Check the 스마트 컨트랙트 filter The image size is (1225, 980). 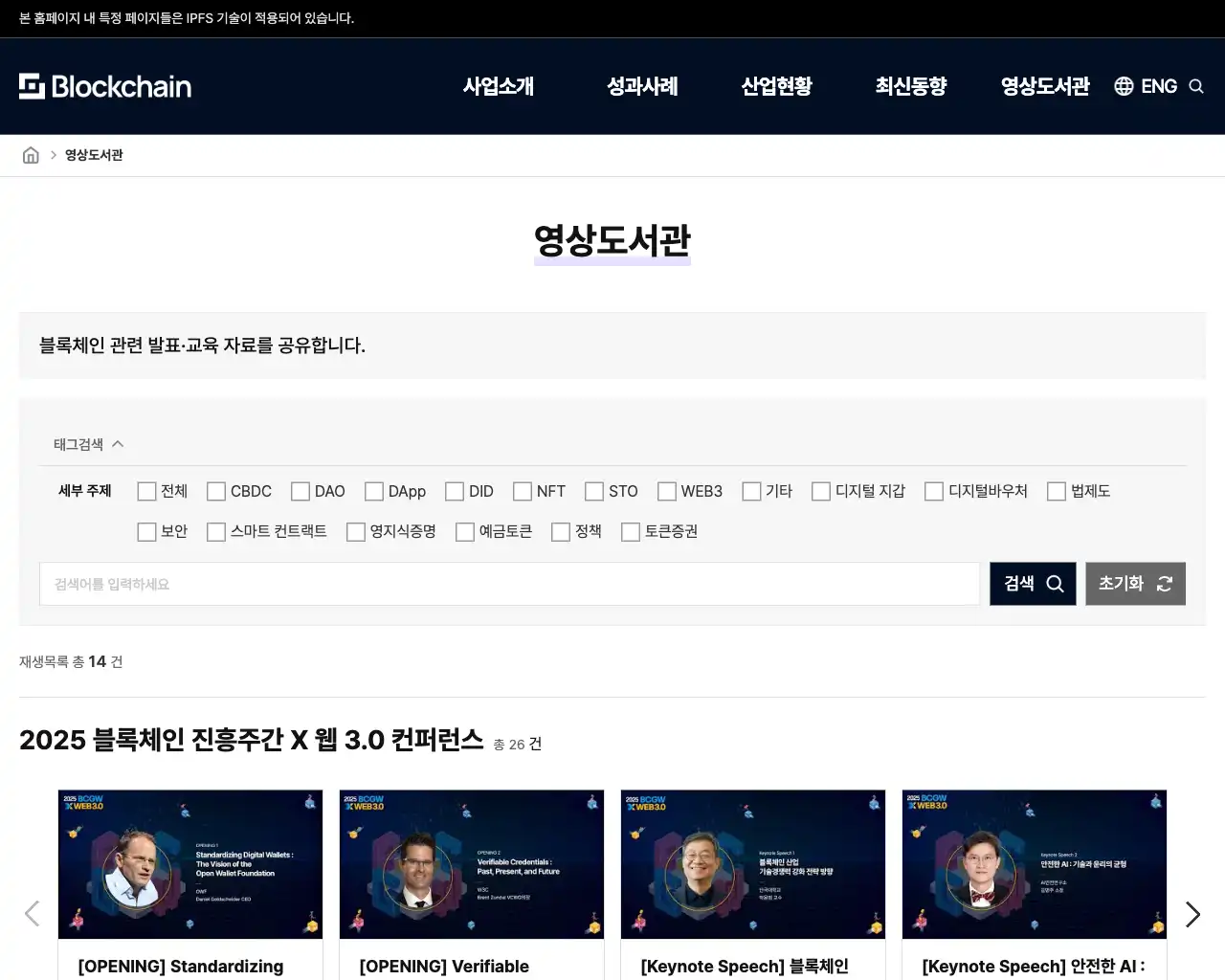click(215, 531)
